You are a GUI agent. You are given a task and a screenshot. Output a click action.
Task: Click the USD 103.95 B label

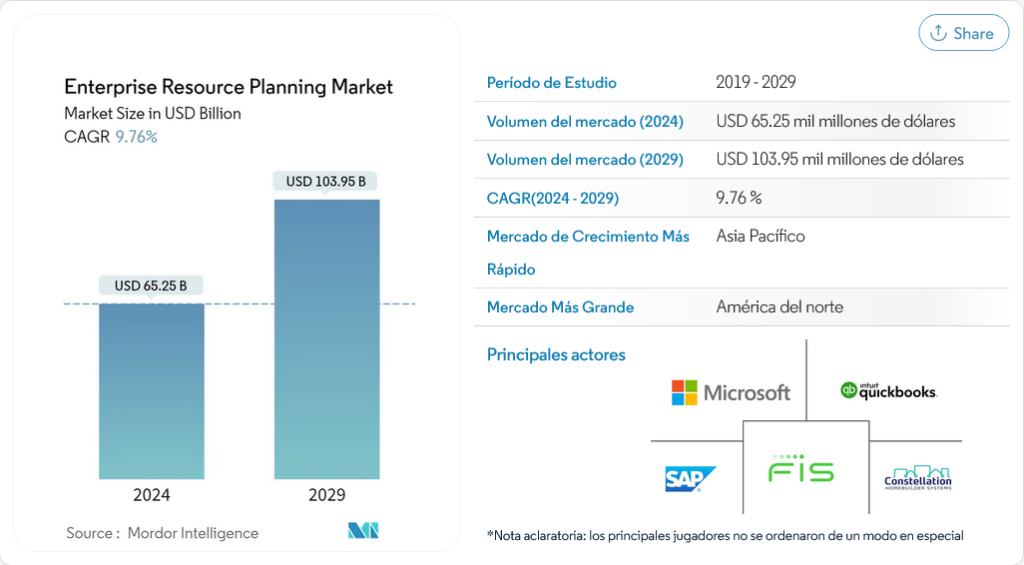pyautogui.click(x=326, y=182)
